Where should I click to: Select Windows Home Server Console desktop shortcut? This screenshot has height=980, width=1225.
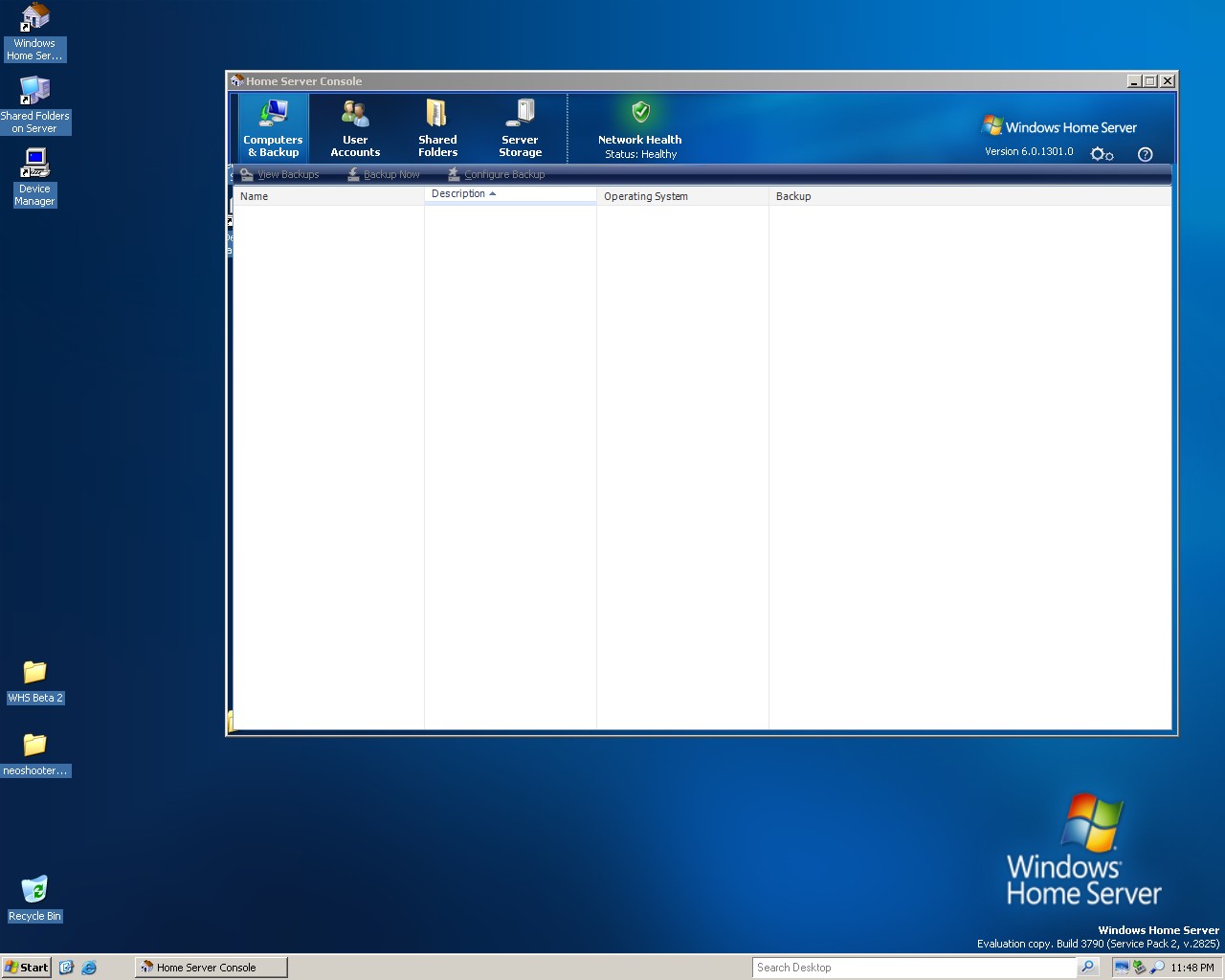(x=34, y=33)
